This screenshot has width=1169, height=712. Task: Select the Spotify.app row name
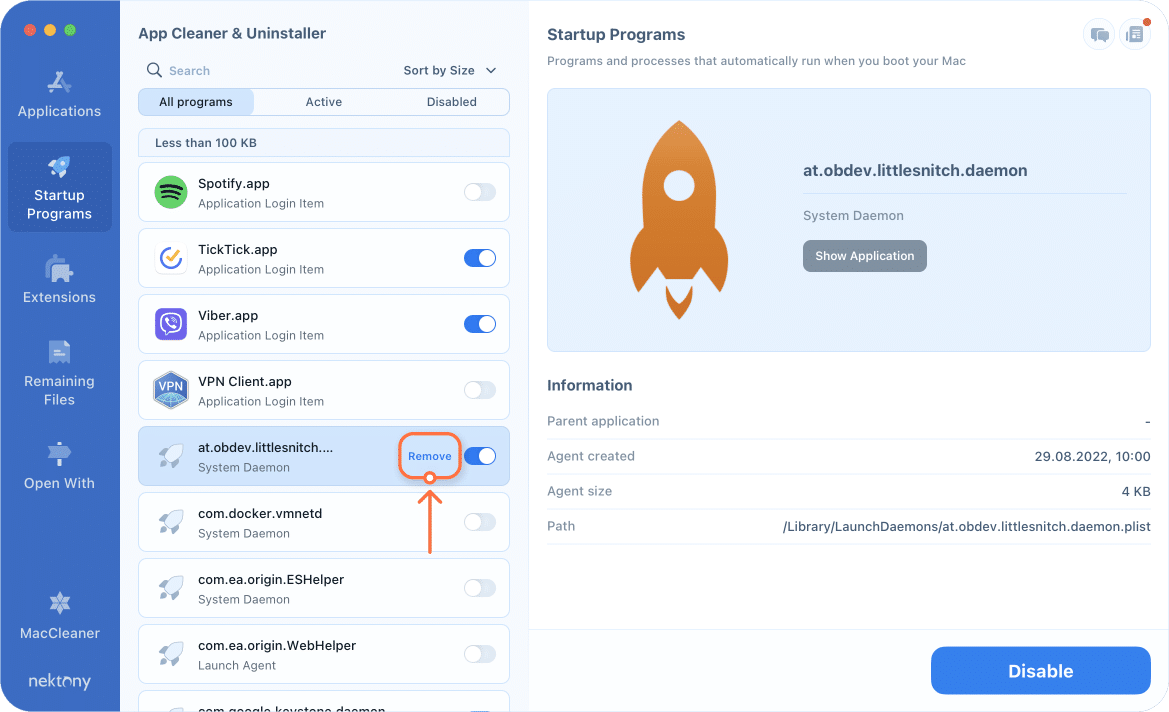click(233, 183)
